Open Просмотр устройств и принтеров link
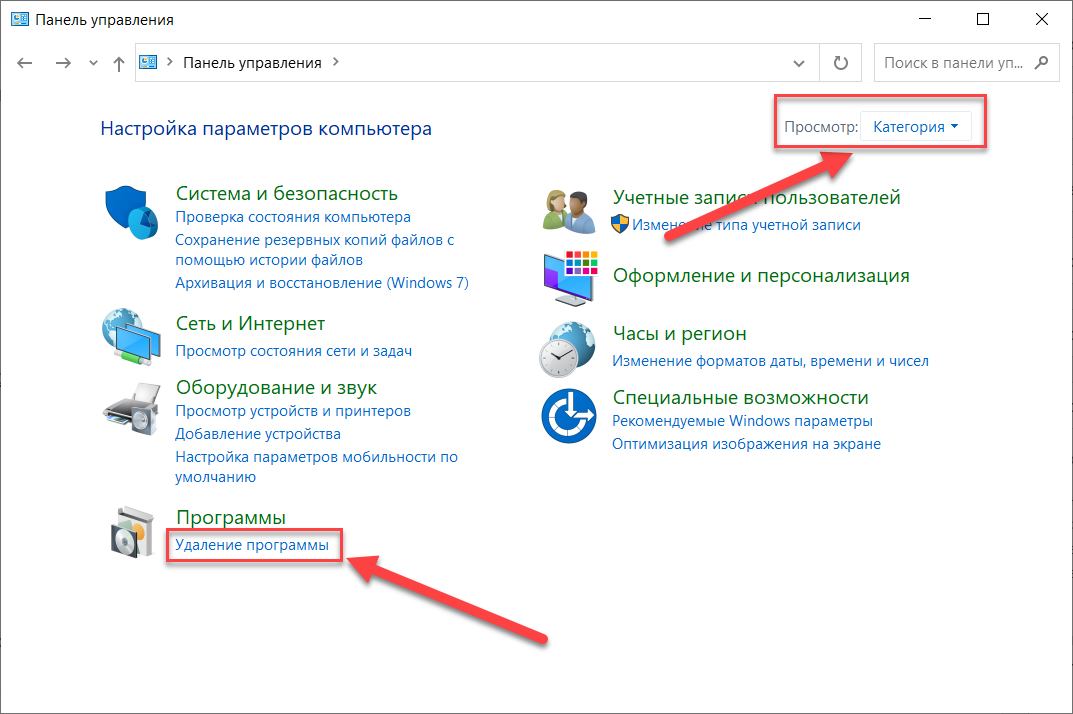The height and width of the screenshot is (714, 1073). coord(293,411)
